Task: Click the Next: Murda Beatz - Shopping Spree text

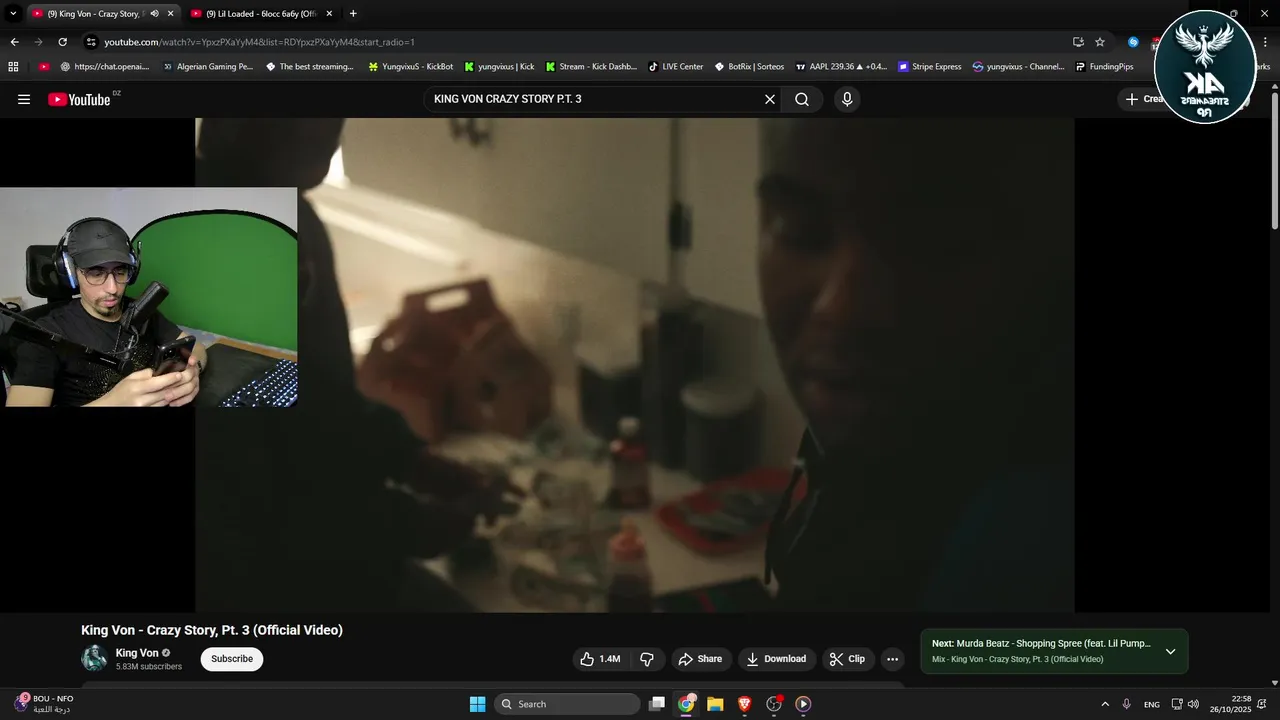Action: 1041,643
